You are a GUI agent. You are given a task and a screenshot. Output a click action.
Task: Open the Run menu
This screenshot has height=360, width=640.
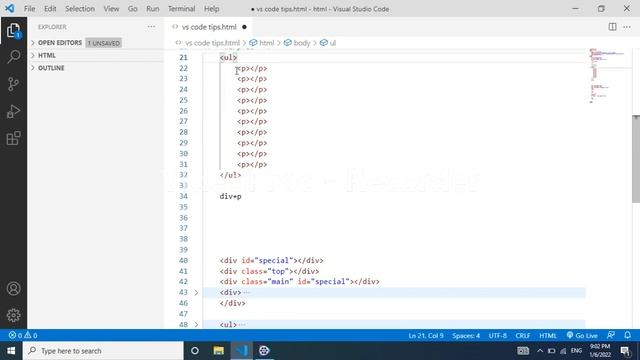pyautogui.click(x=153, y=9)
